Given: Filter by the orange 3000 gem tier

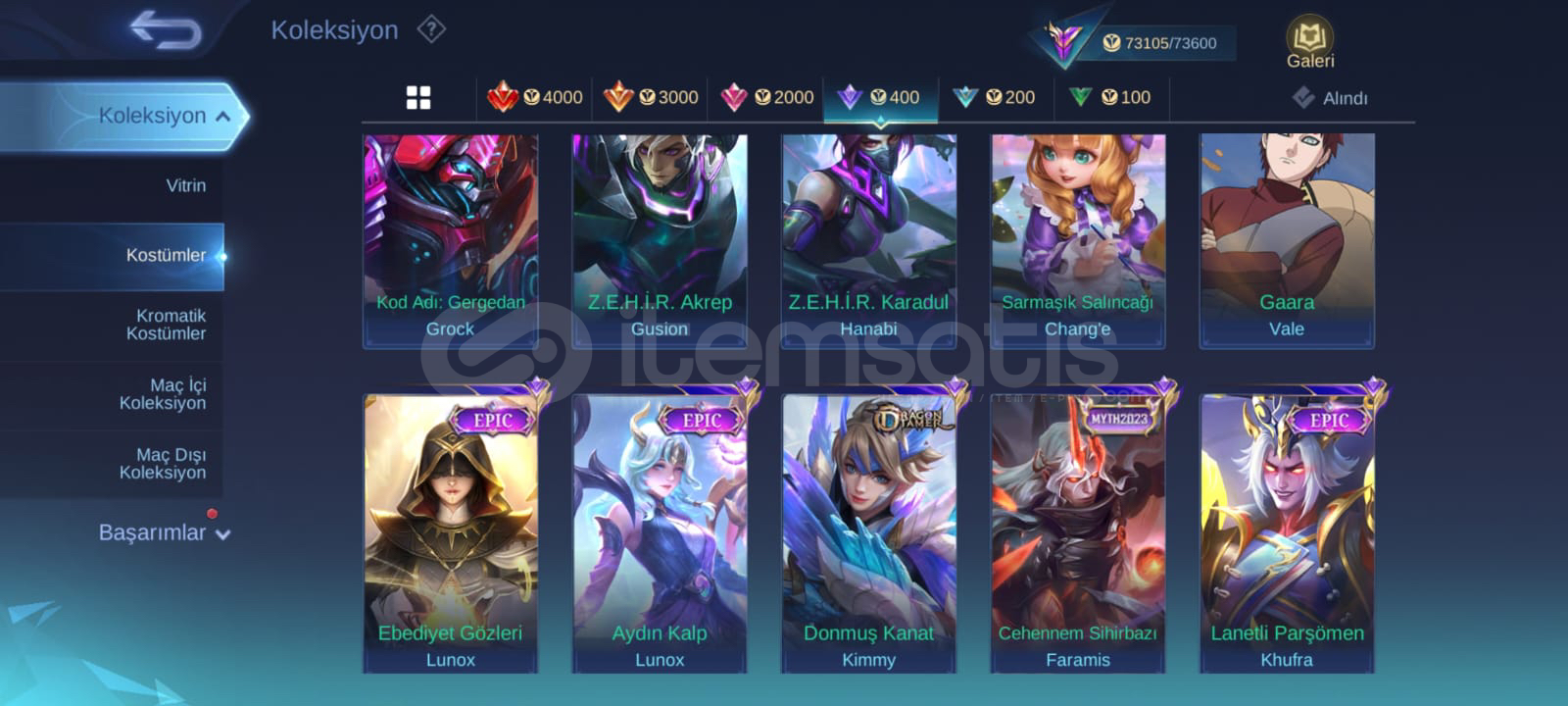Looking at the screenshot, I should tap(651, 97).
